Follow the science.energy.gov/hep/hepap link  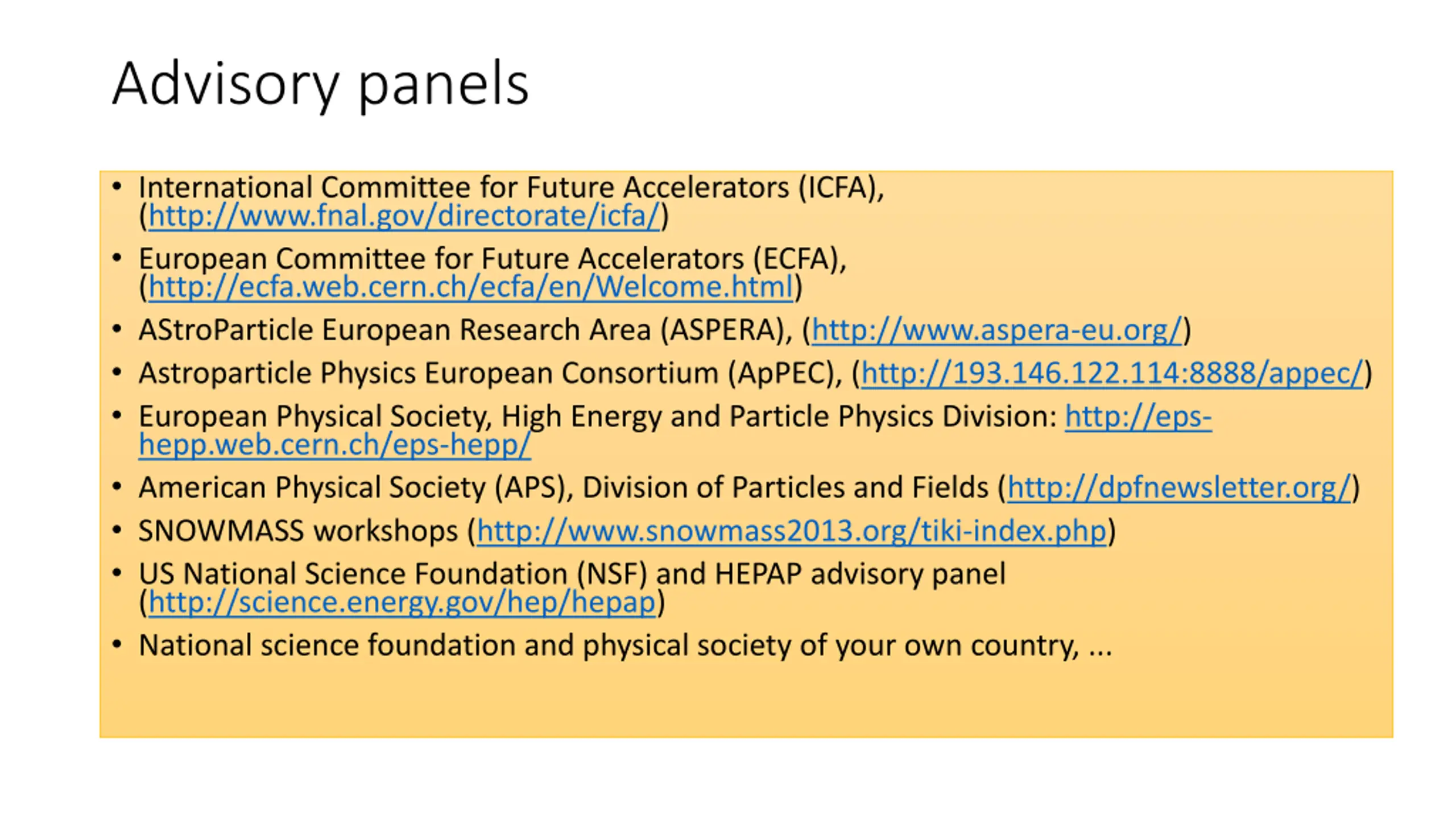pos(402,602)
